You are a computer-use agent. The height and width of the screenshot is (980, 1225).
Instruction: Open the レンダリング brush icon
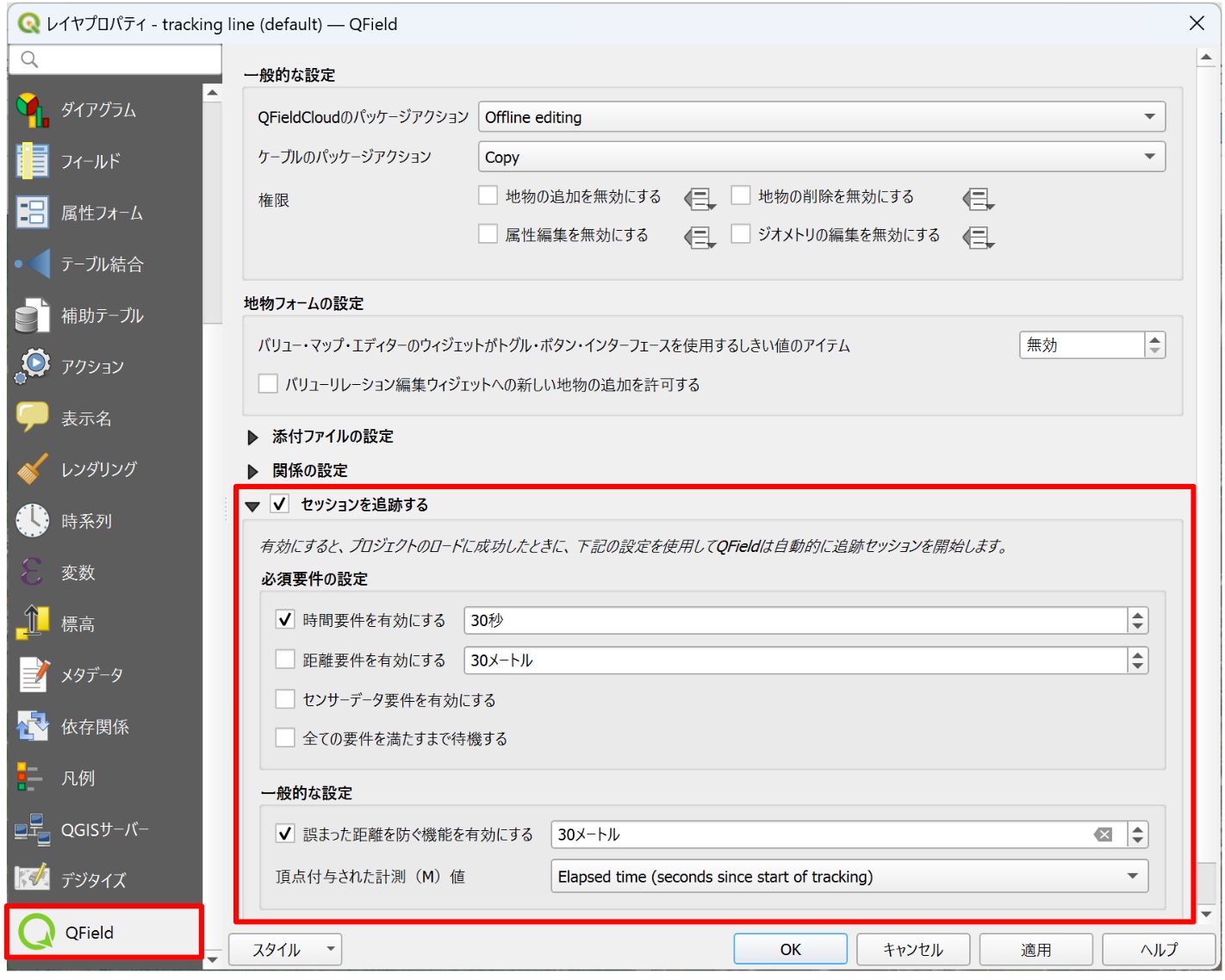pyautogui.click(x=32, y=469)
